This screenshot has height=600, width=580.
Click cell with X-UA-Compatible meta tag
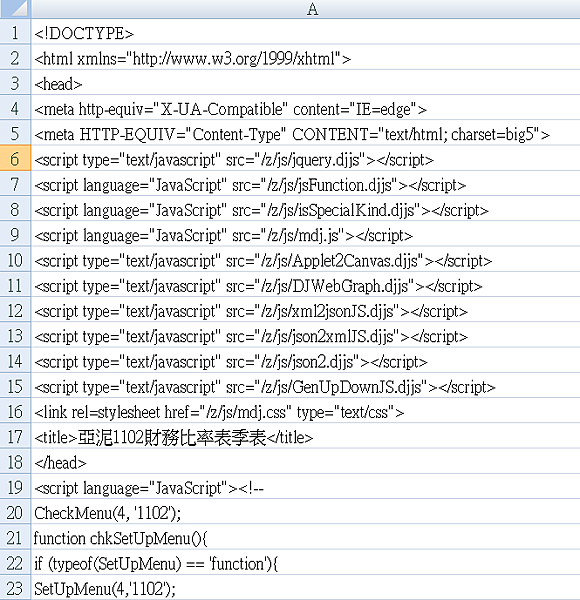(305, 108)
